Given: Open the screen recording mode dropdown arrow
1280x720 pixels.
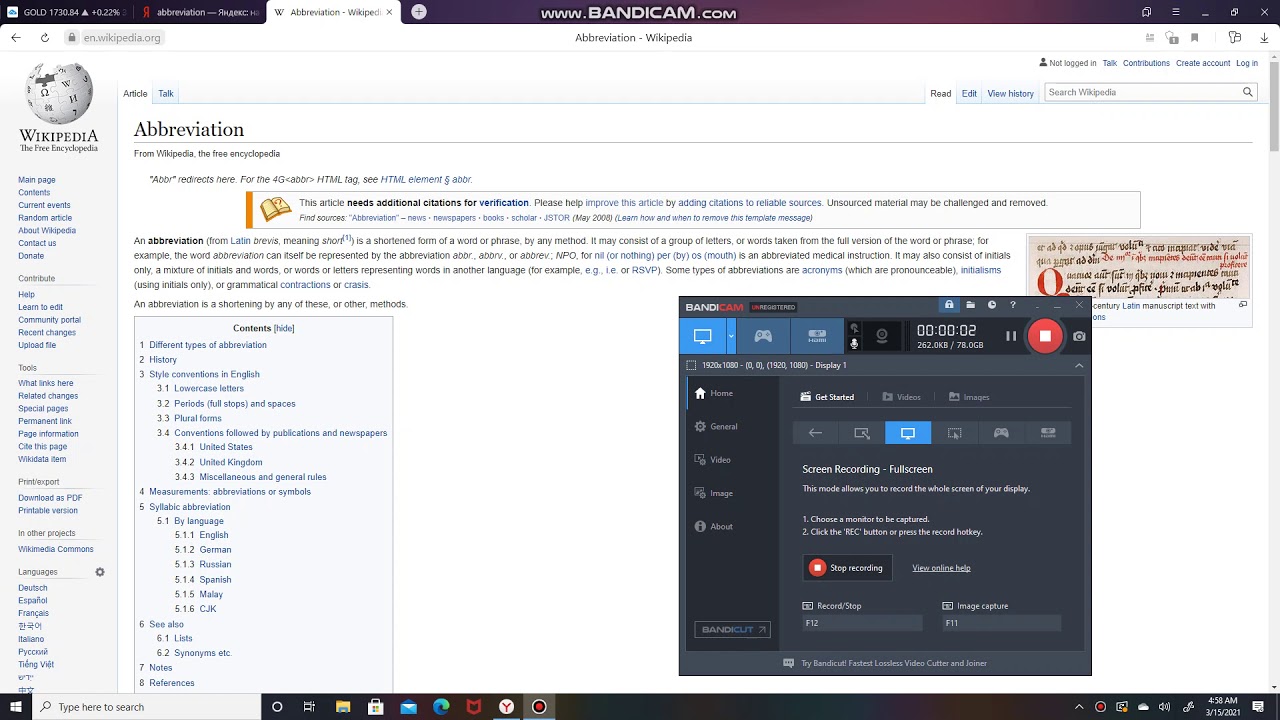Looking at the screenshot, I should [x=731, y=336].
